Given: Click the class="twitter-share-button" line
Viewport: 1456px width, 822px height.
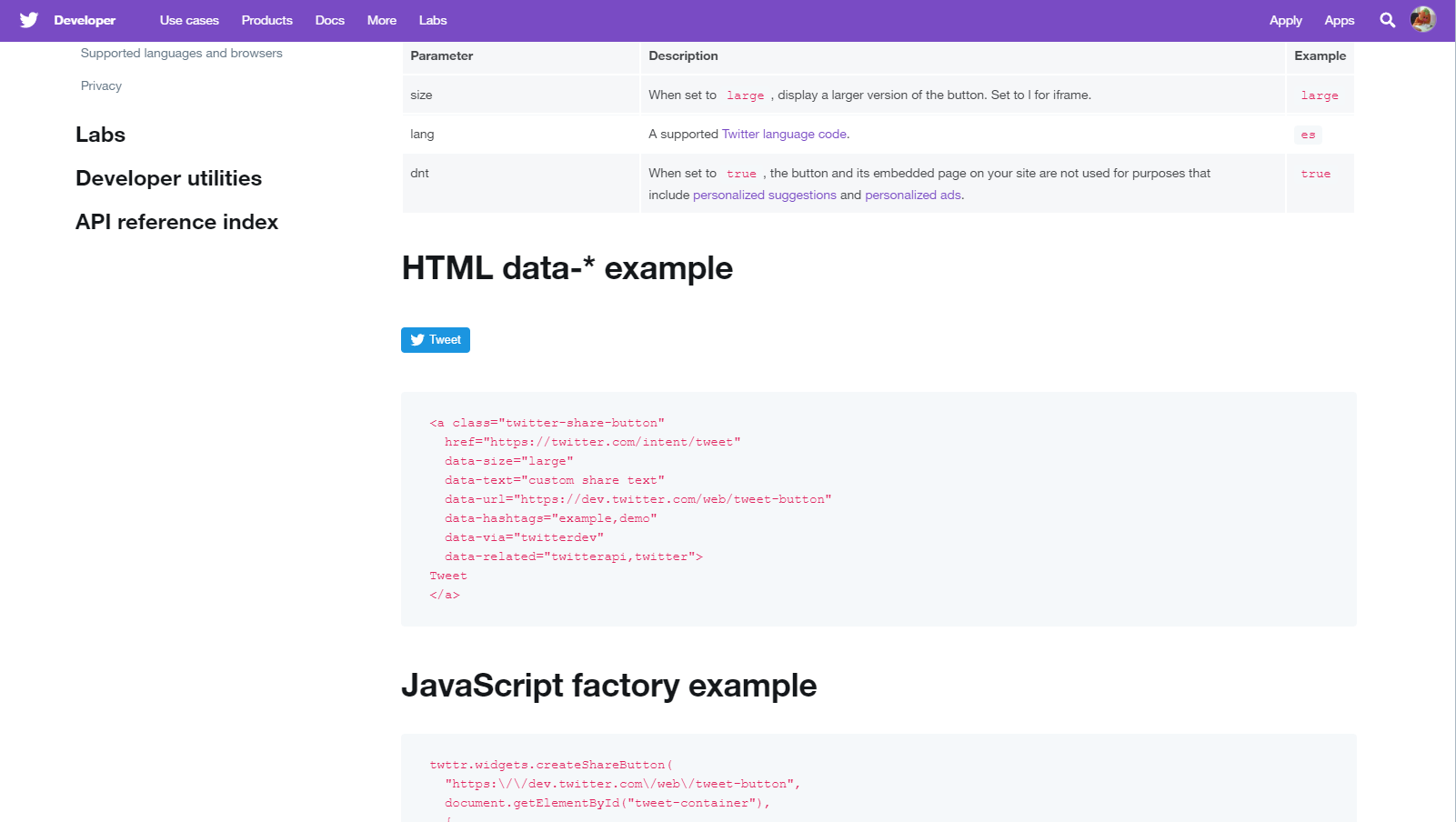Looking at the screenshot, I should [547, 423].
